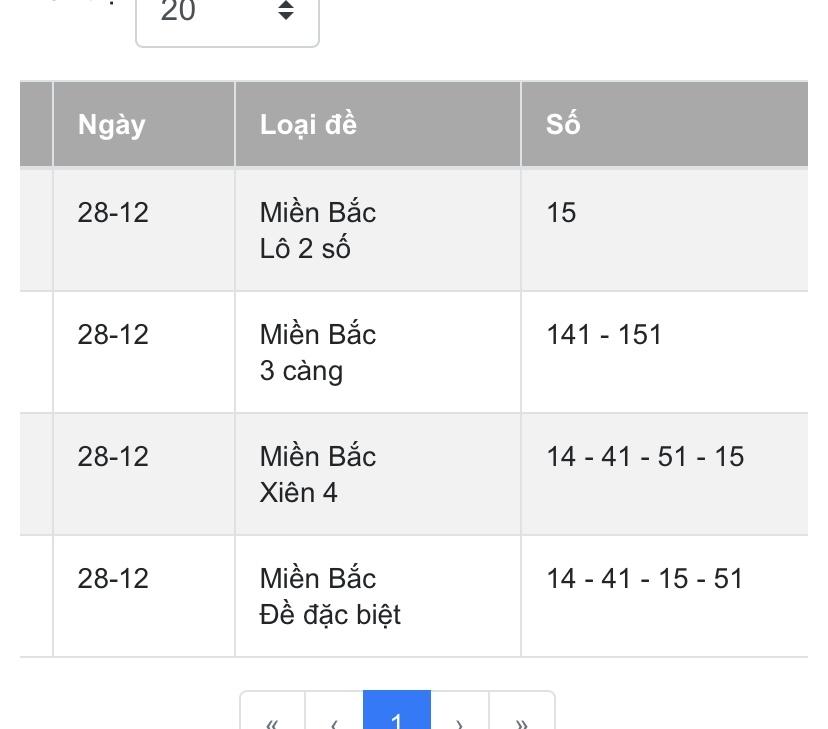
Task: Select the Miền Bắc Đề đặc biệt cell
Action: (330, 596)
